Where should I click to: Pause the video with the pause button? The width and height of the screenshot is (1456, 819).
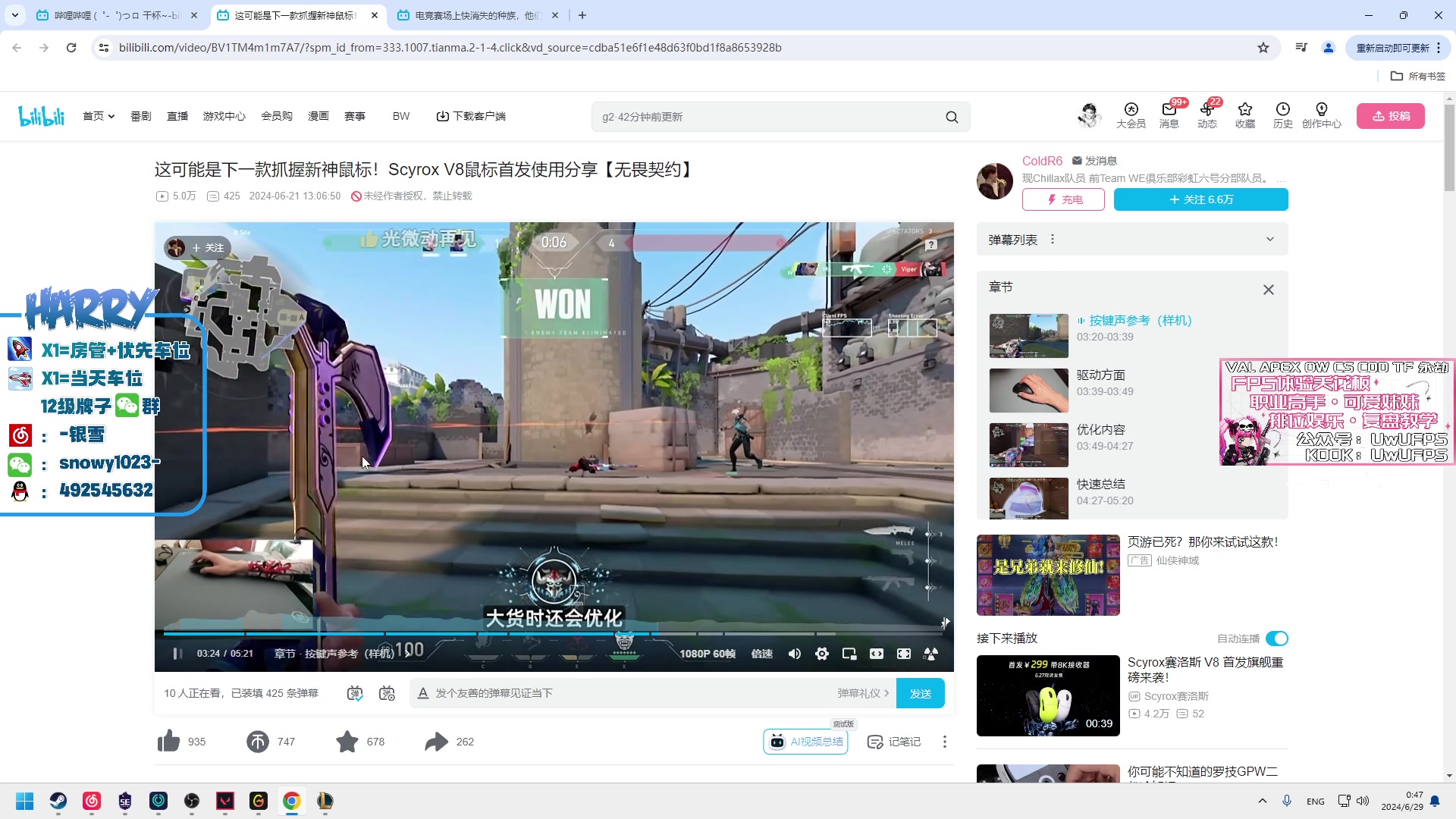tap(177, 654)
